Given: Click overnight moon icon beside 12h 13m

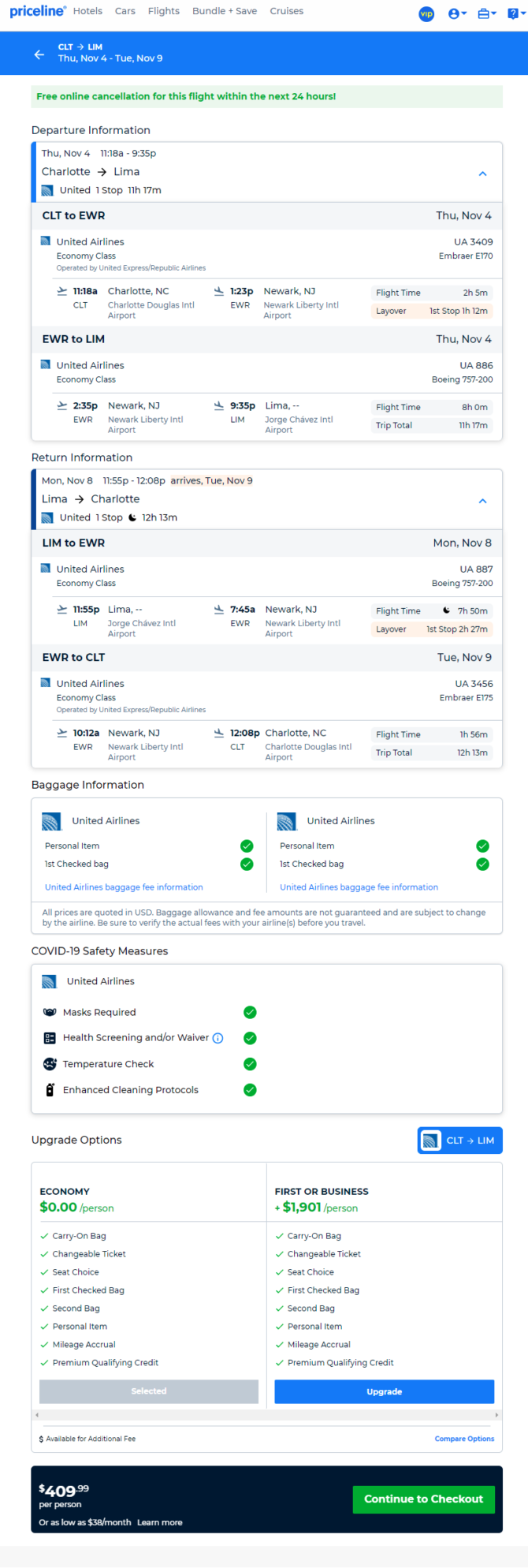Looking at the screenshot, I should (132, 517).
